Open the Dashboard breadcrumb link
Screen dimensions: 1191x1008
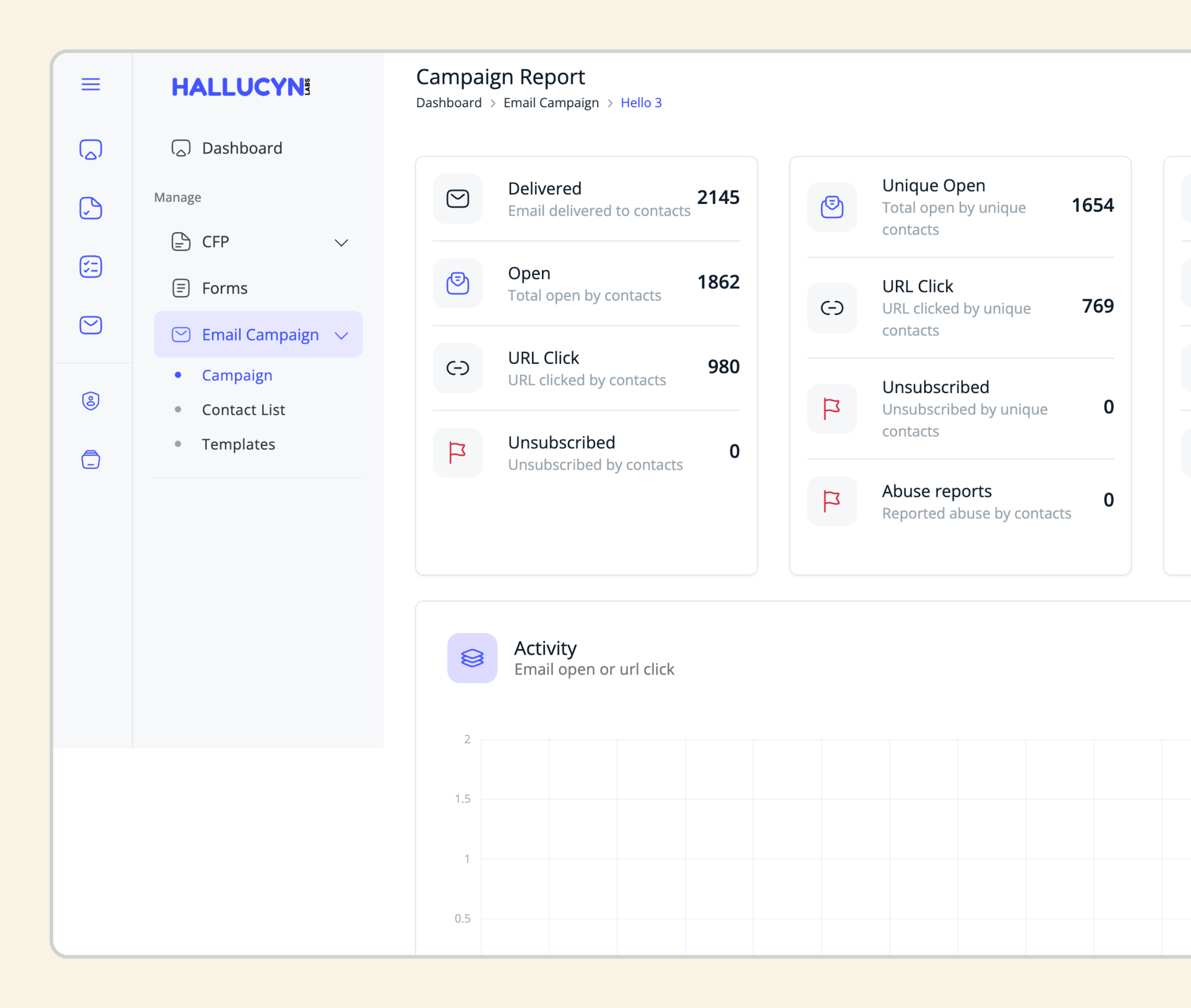(449, 103)
